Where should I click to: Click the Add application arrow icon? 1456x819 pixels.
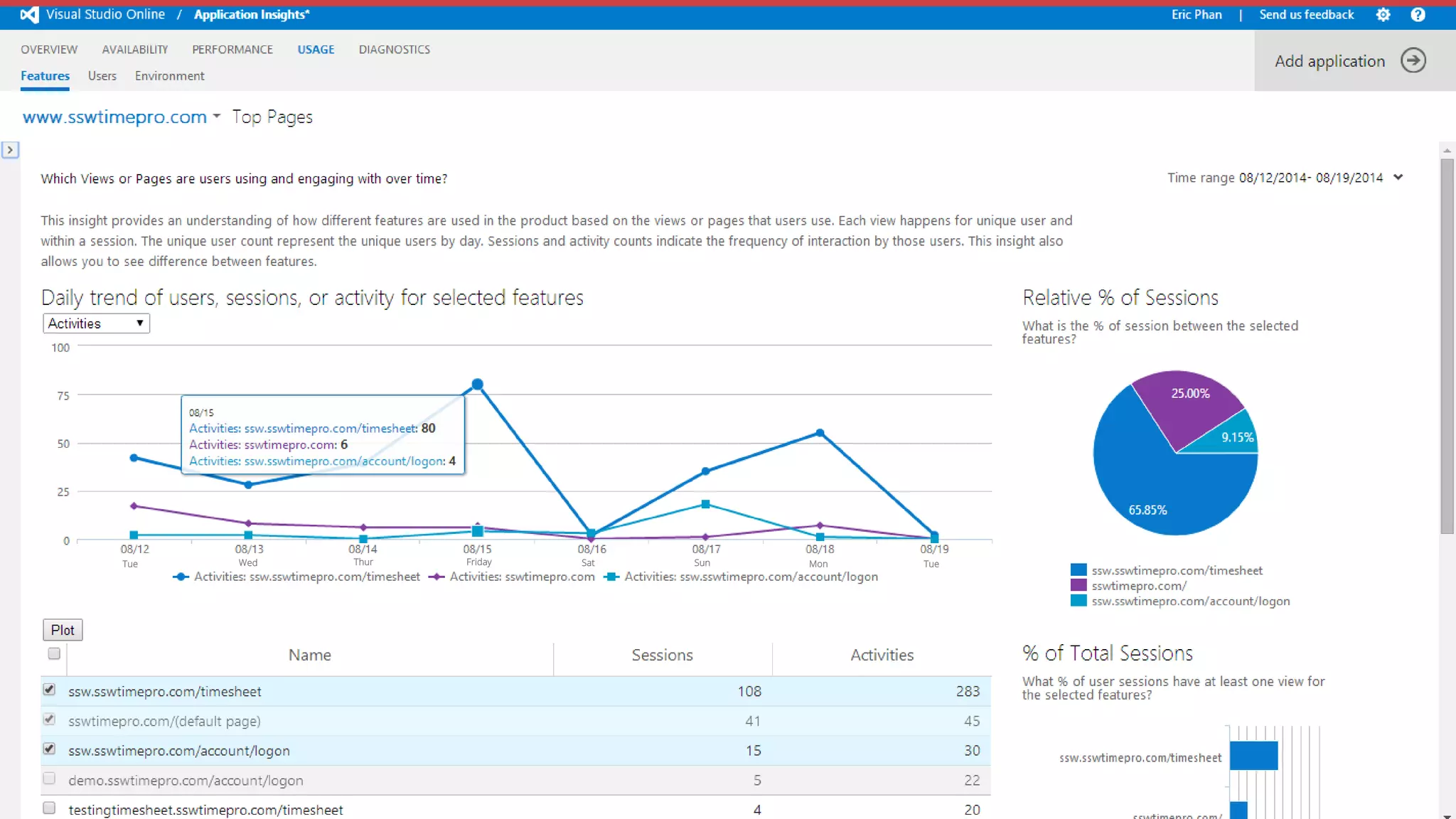pos(1413,60)
